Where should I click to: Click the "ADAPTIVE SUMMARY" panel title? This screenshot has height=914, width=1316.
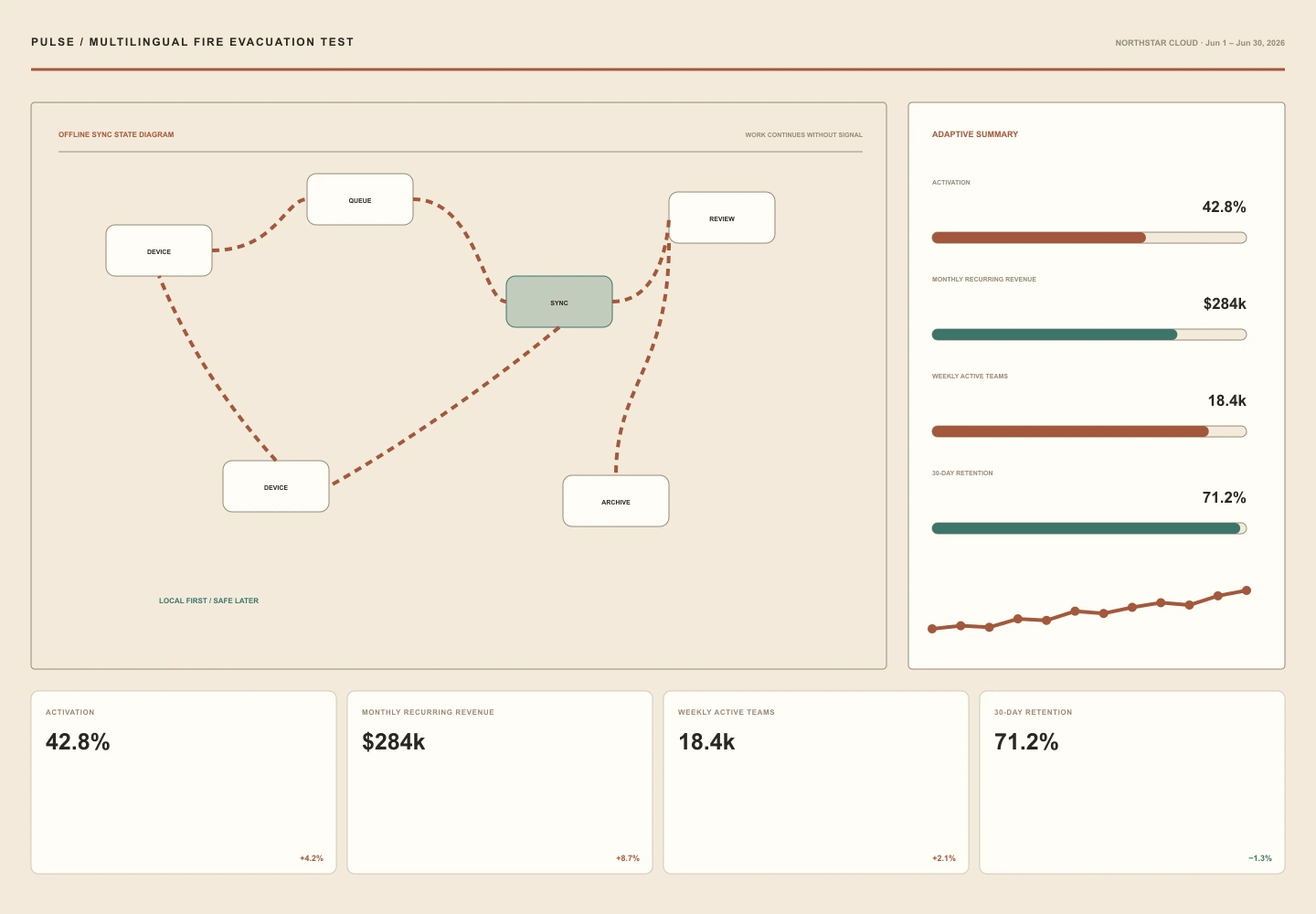[x=975, y=134]
